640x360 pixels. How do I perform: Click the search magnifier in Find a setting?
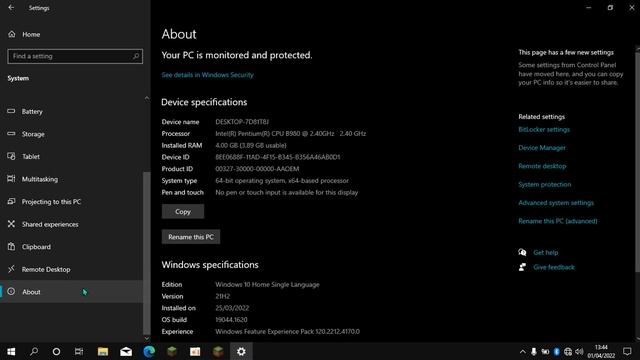point(136,56)
